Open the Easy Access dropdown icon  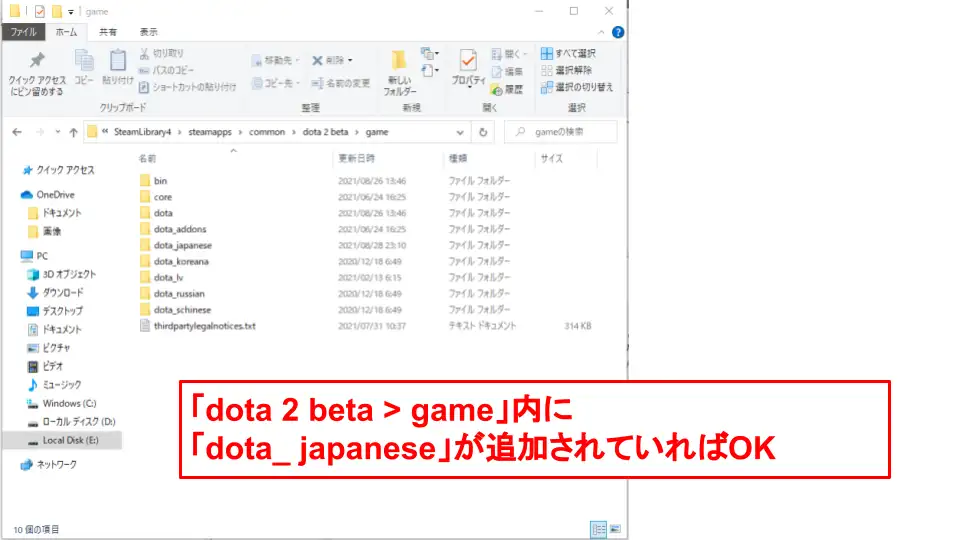pos(430,71)
